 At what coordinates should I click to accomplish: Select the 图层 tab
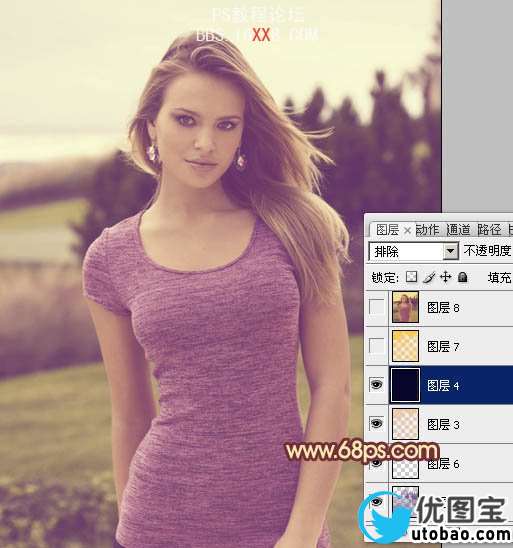[388, 230]
